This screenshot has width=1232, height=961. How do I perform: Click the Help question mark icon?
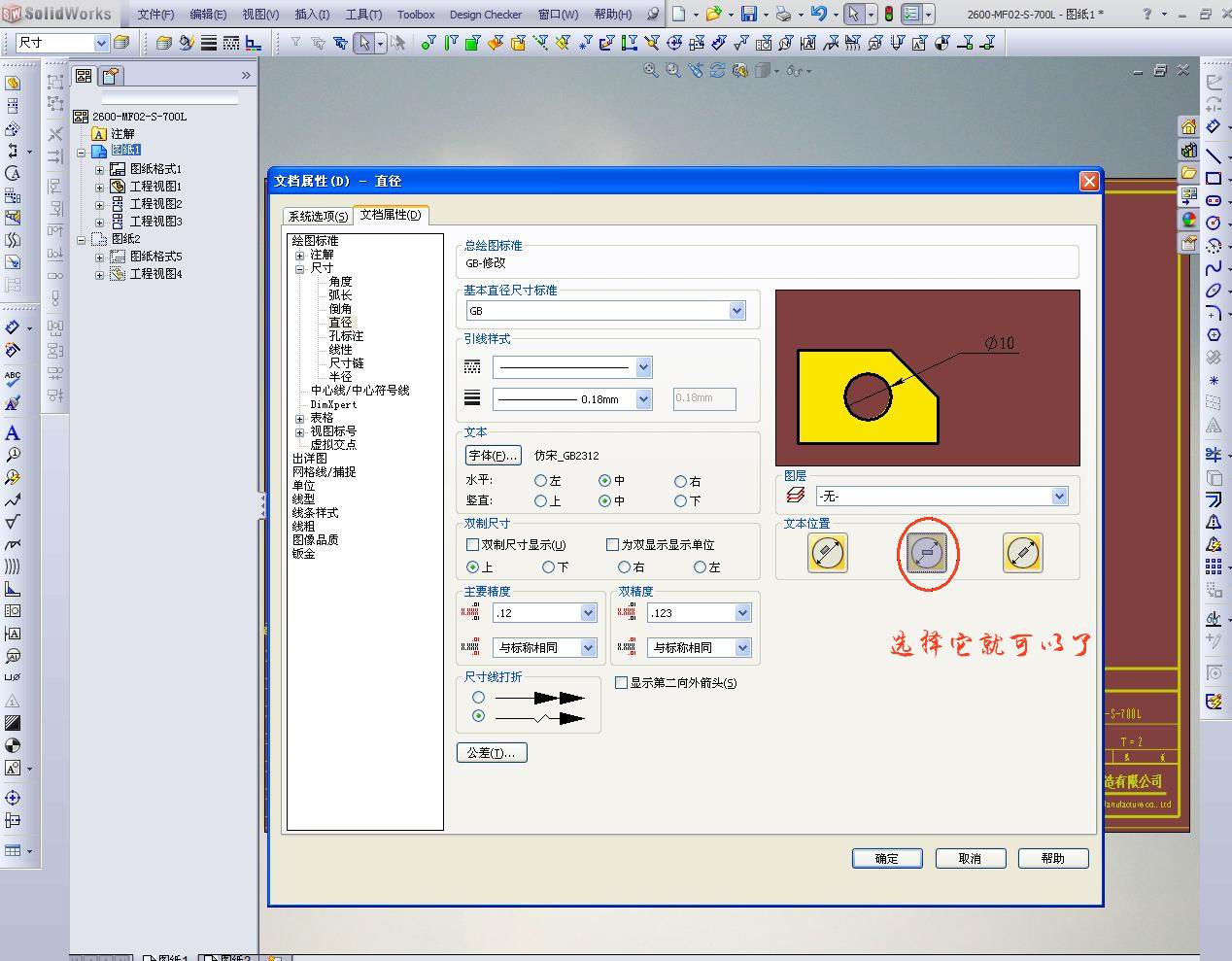(1148, 14)
